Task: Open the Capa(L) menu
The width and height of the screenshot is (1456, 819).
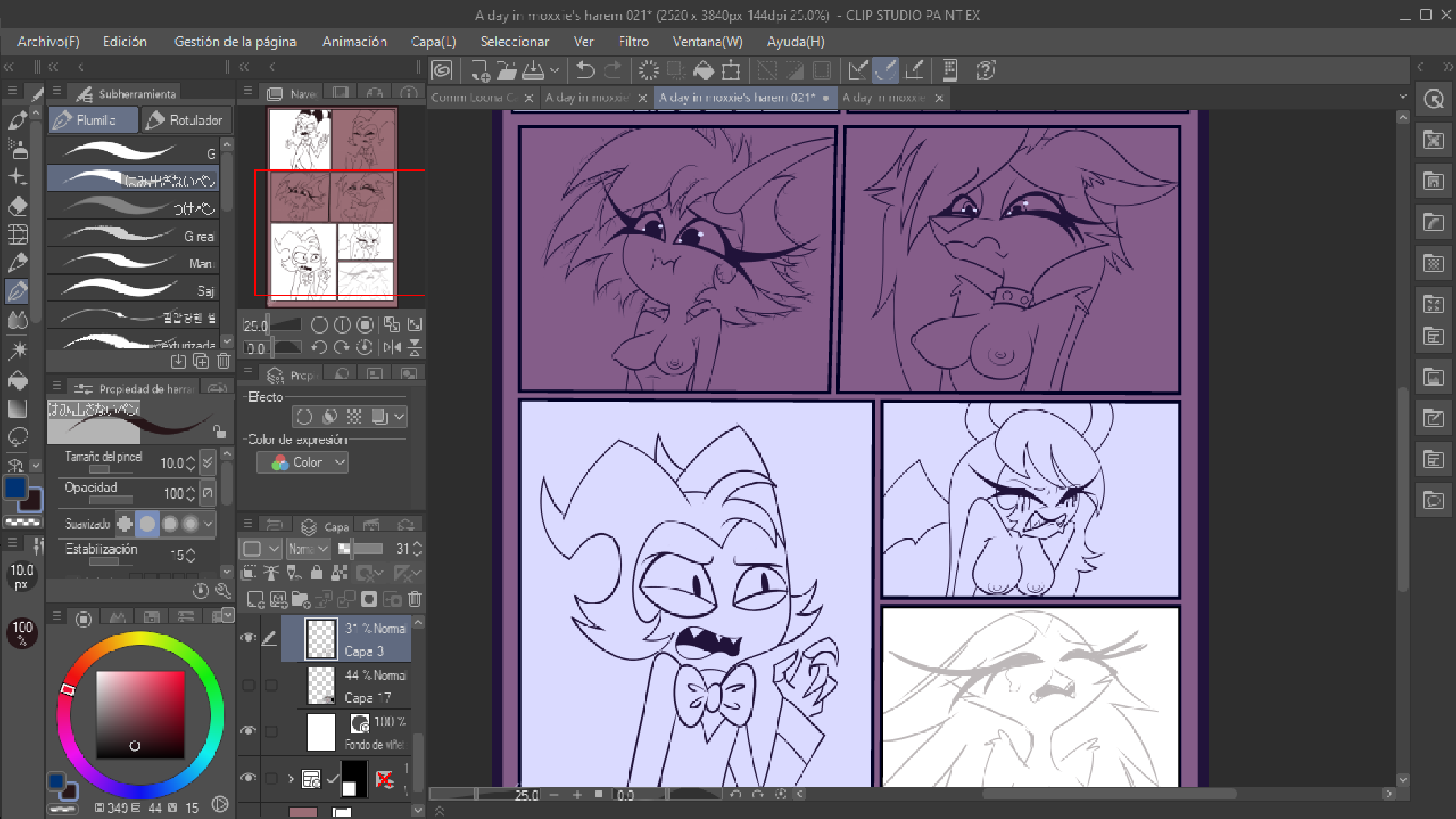Action: (x=434, y=42)
